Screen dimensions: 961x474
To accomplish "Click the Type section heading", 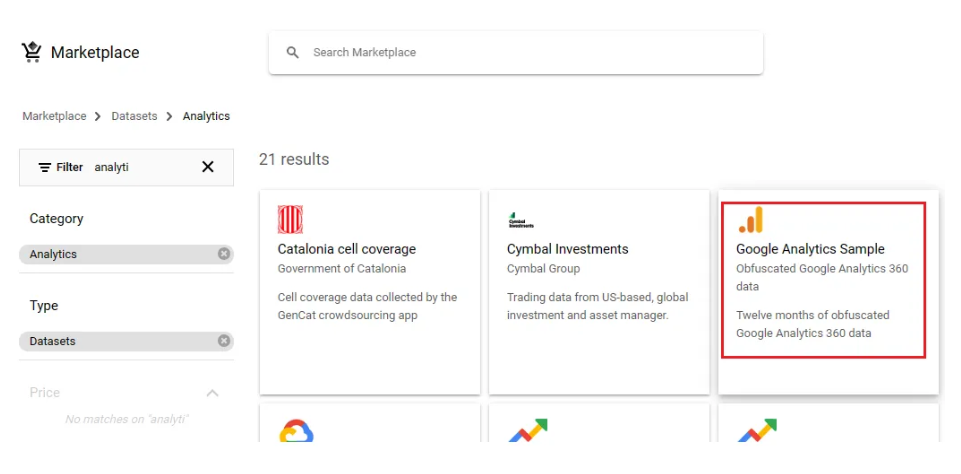I will 44,305.
